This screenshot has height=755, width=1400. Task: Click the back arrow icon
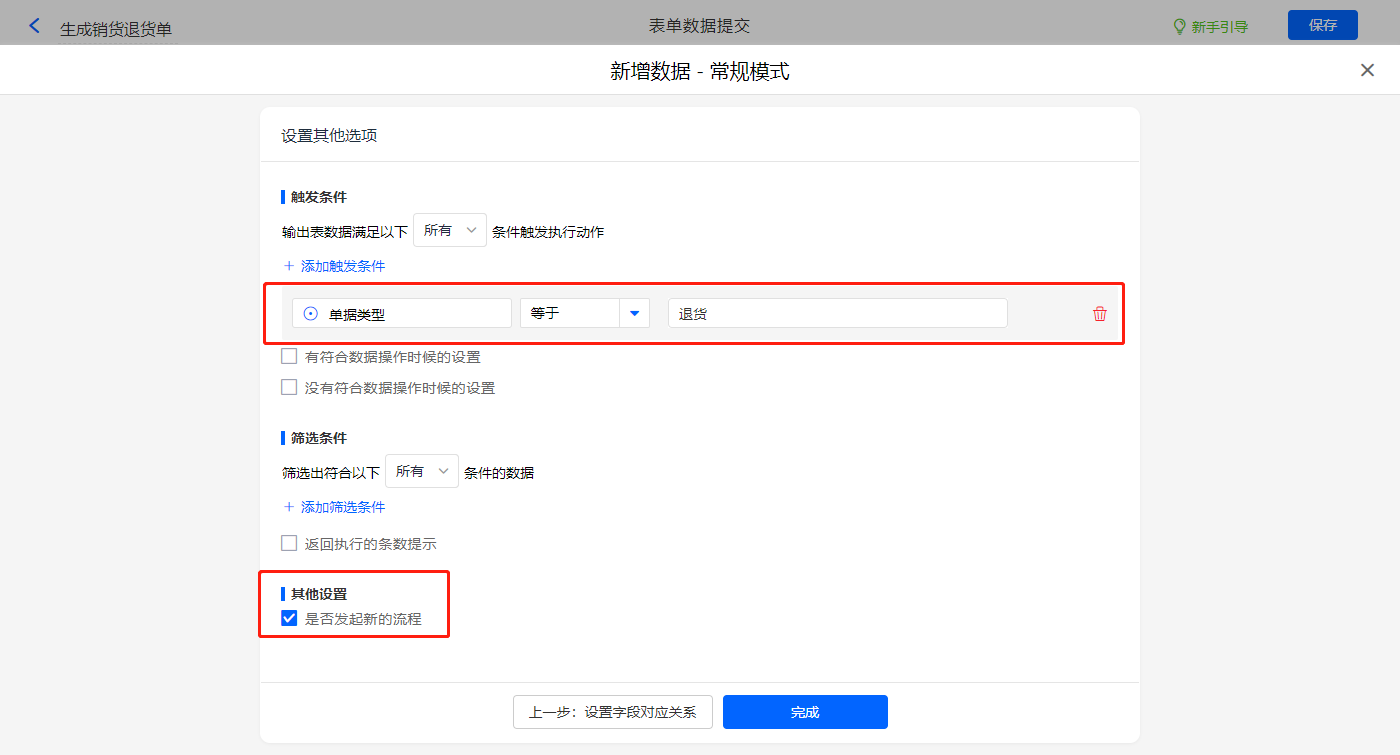(35, 26)
